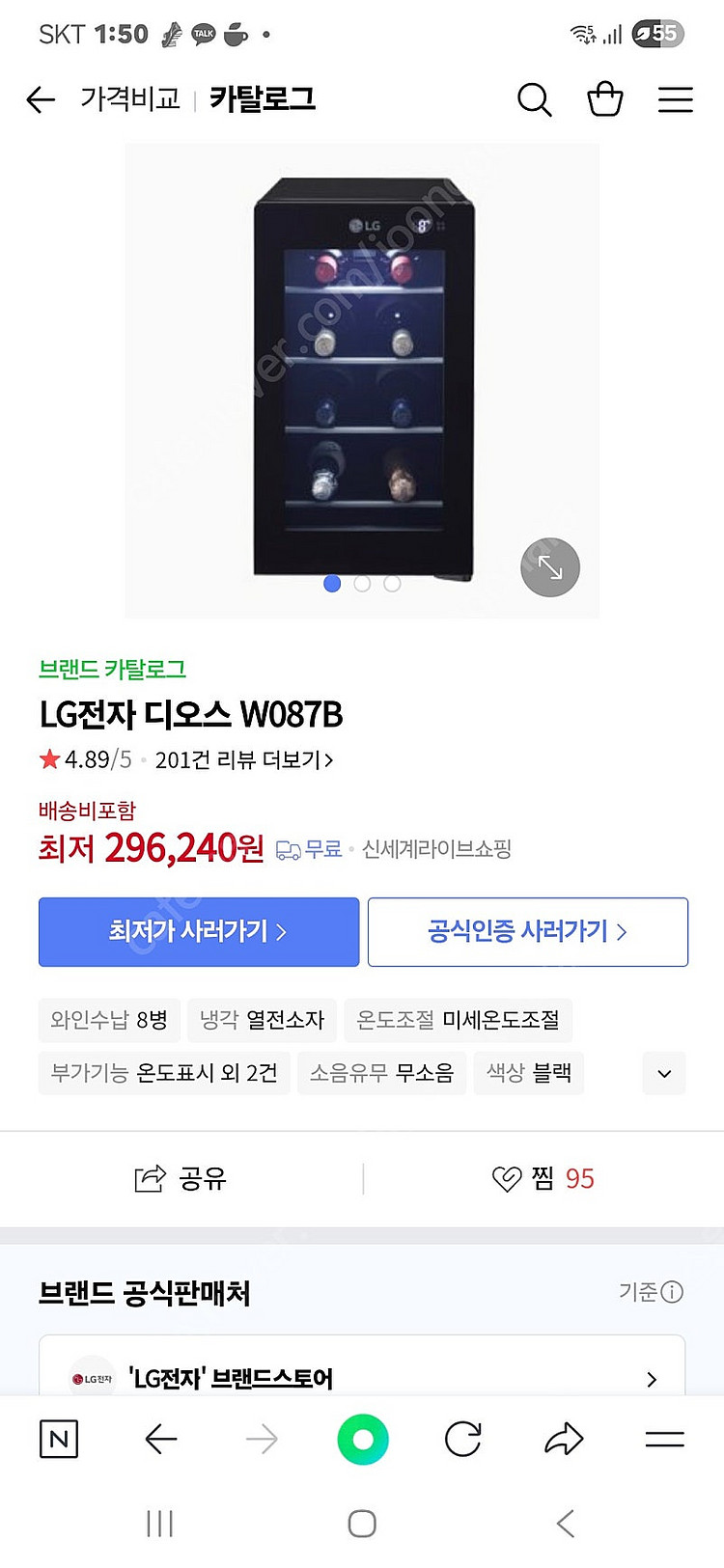Image resolution: width=724 pixels, height=1568 pixels.
Task: Switch to the 가격비교 tab
Action: pyautogui.click(x=130, y=99)
